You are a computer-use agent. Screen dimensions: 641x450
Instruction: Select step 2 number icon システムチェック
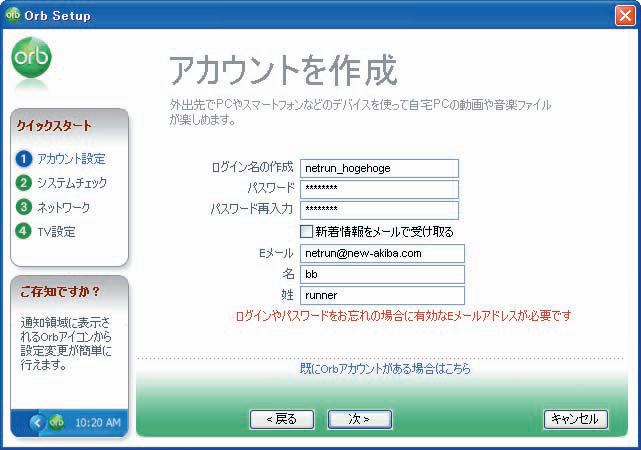pos(24,183)
